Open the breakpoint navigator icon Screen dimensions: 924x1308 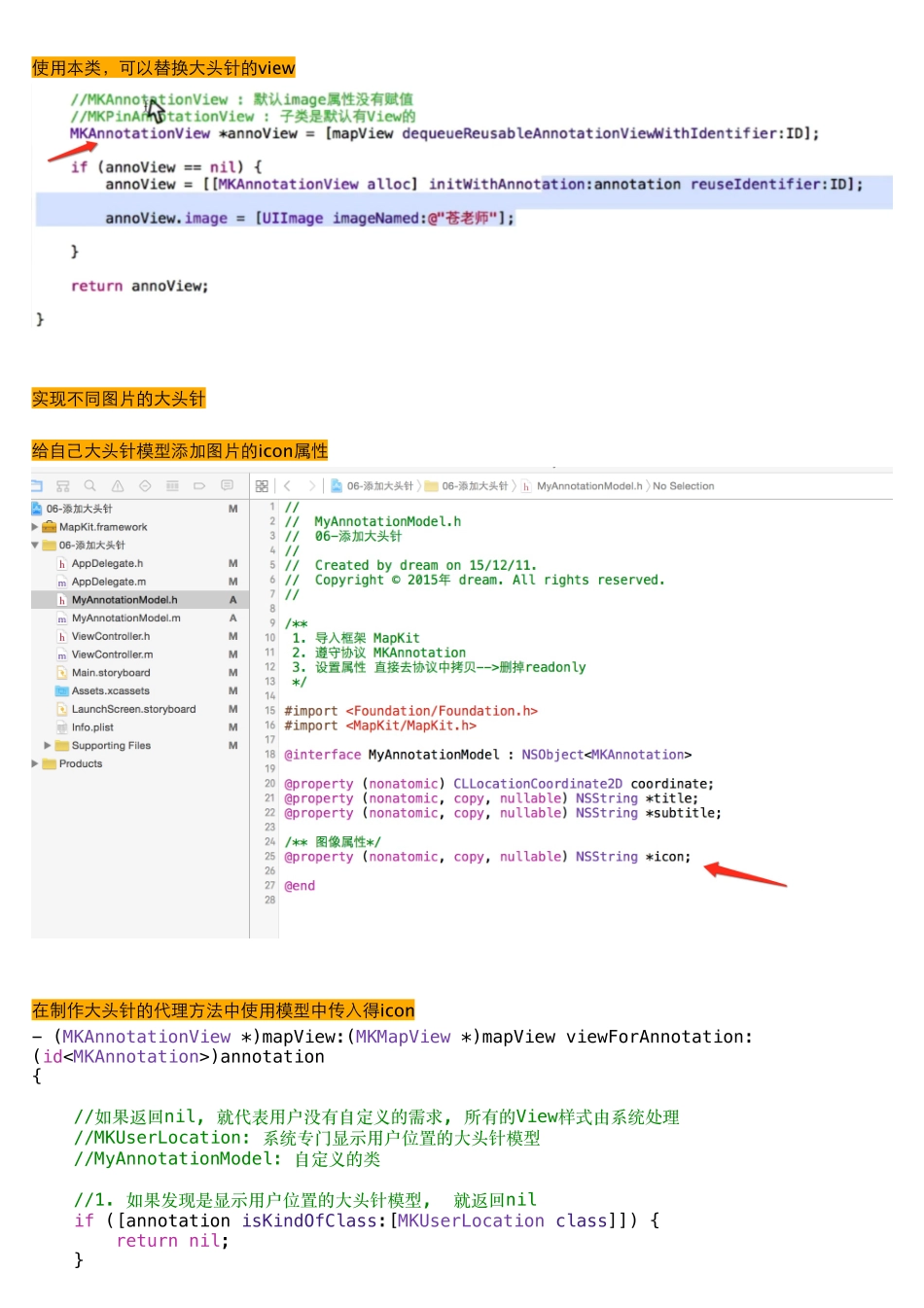click(199, 485)
